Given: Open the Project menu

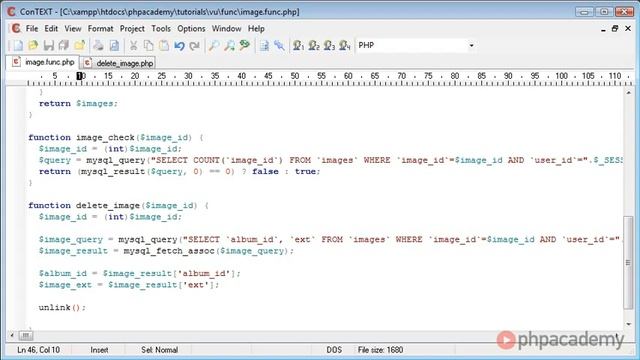Looking at the screenshot, I should click(x=132, y=29).
